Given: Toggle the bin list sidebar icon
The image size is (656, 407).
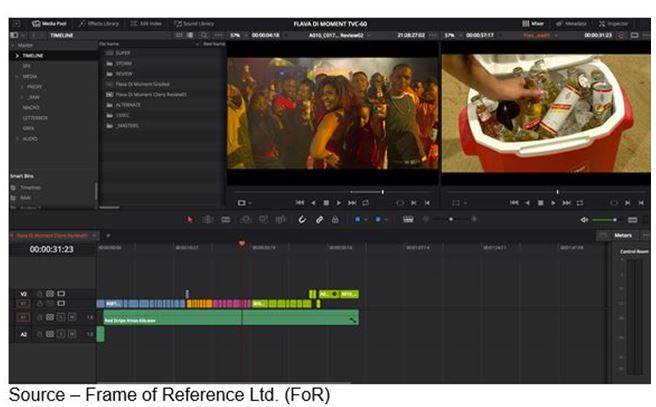Looking at the screenshot, I should (x=14, y=35).
